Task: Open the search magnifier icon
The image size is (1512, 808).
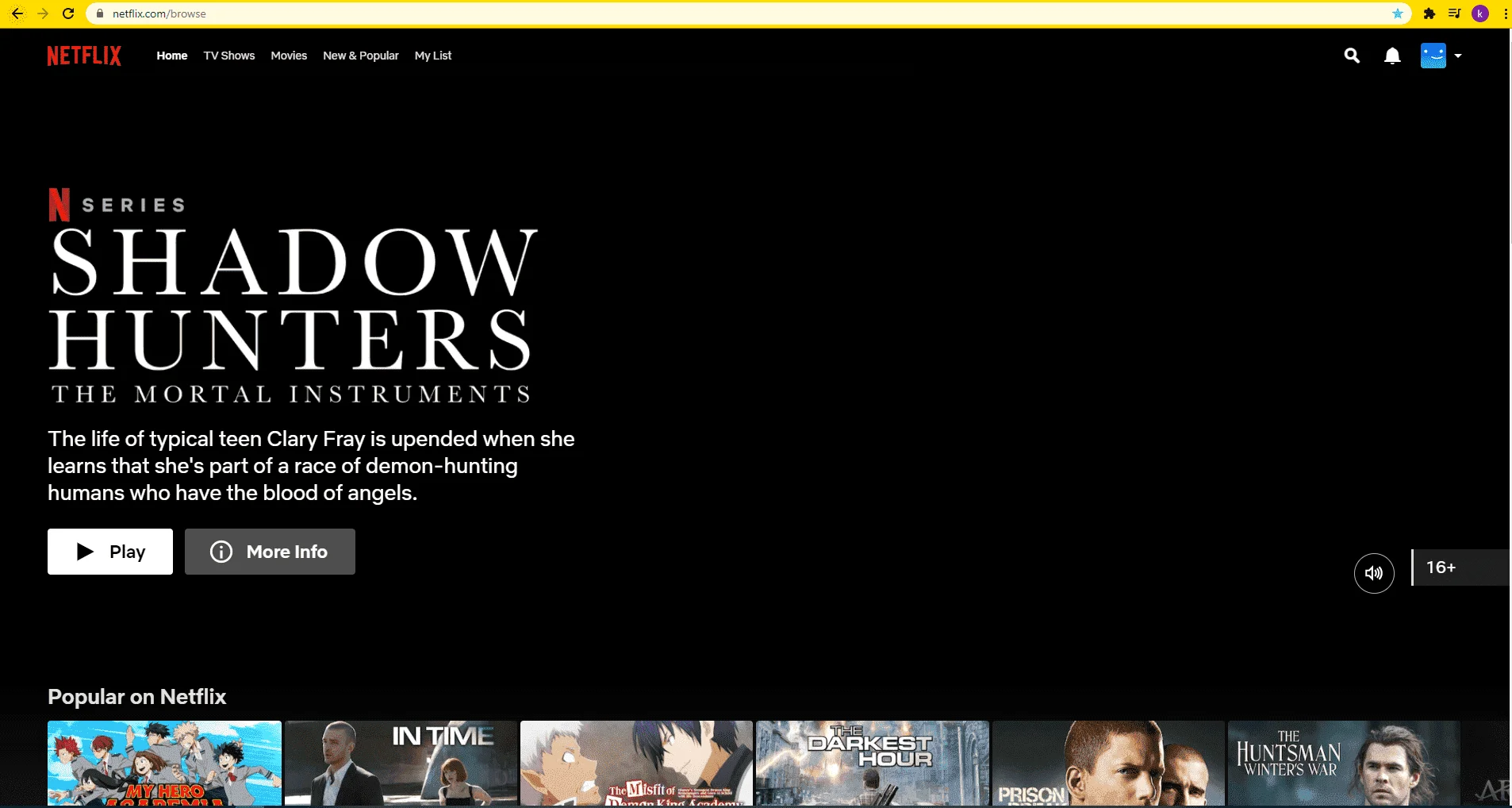Action: 1352,56
